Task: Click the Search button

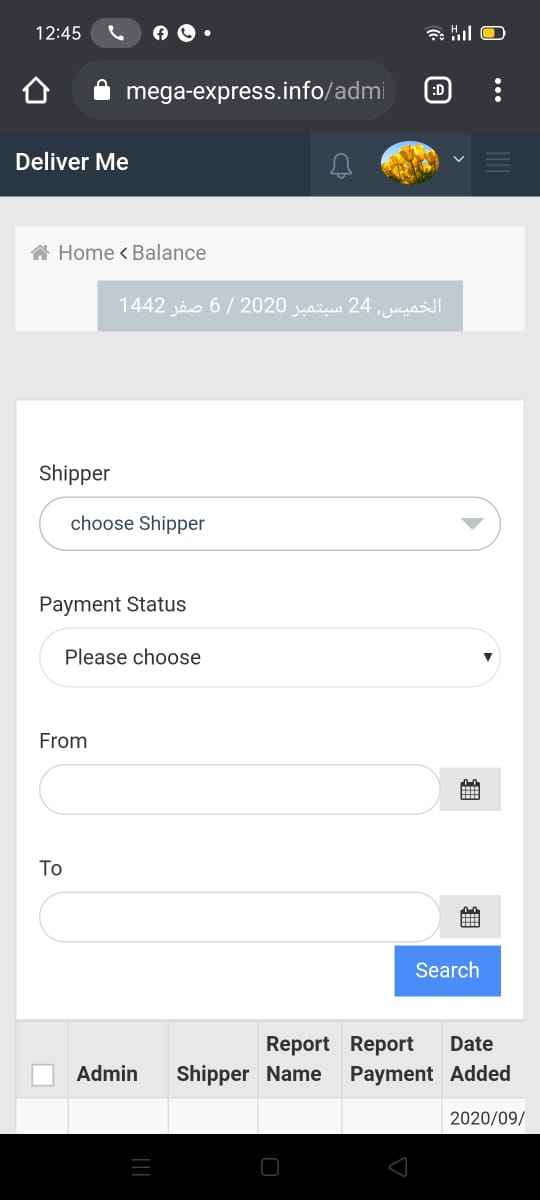Action: 447,970
